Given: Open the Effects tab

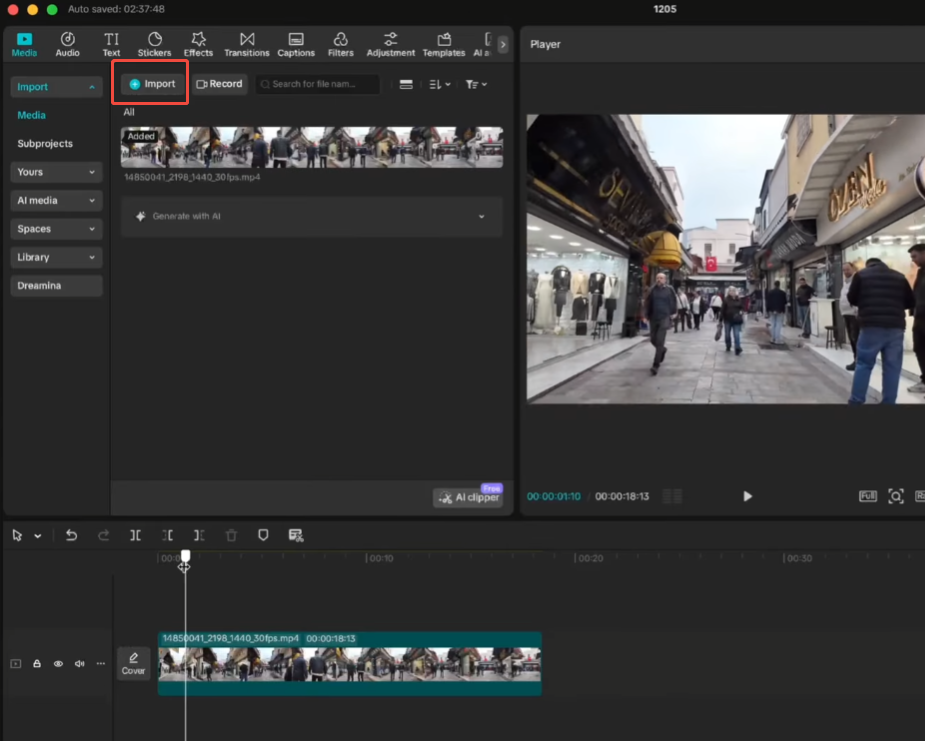Looking at the screenshot, I should coord(198,45).
